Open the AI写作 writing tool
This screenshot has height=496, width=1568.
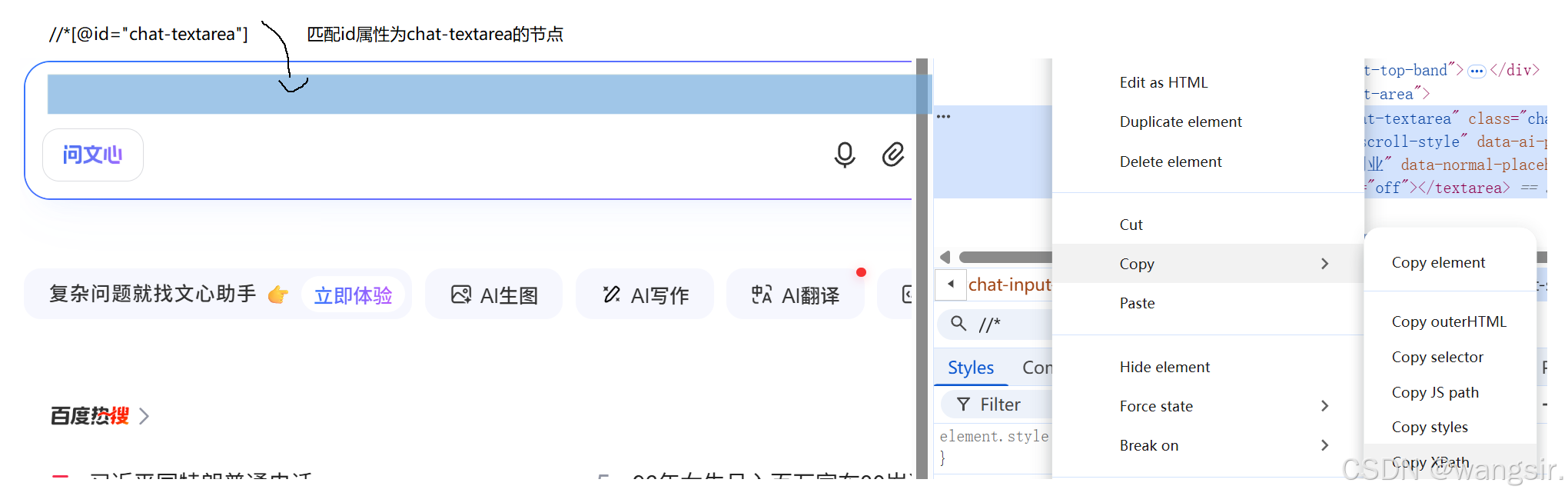pyautogui.click(x=645, y=295)
